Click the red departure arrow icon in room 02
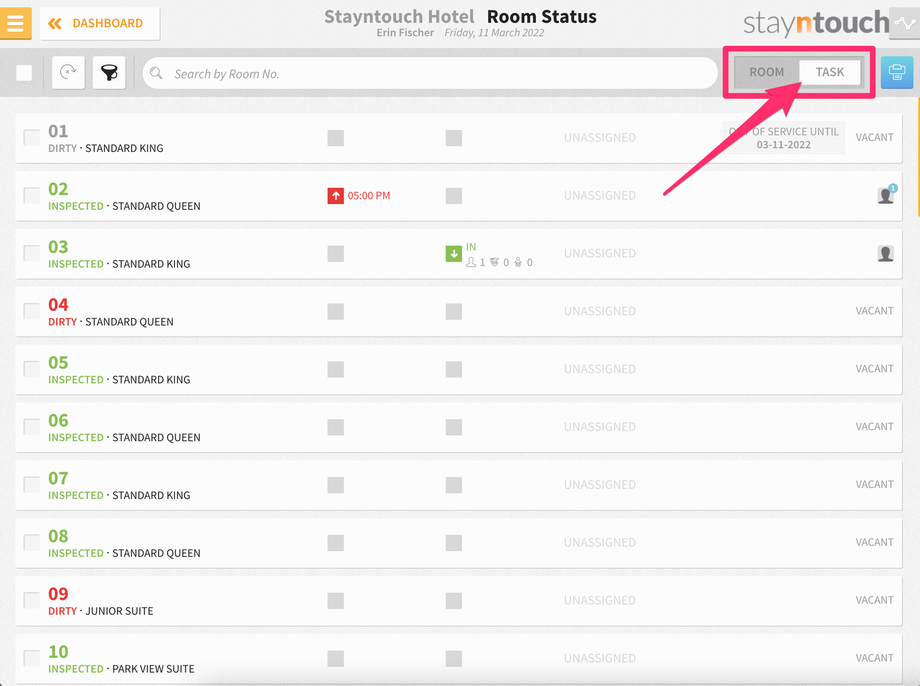The height and width of the screenshot is (686, 920). tap(336, 195)
